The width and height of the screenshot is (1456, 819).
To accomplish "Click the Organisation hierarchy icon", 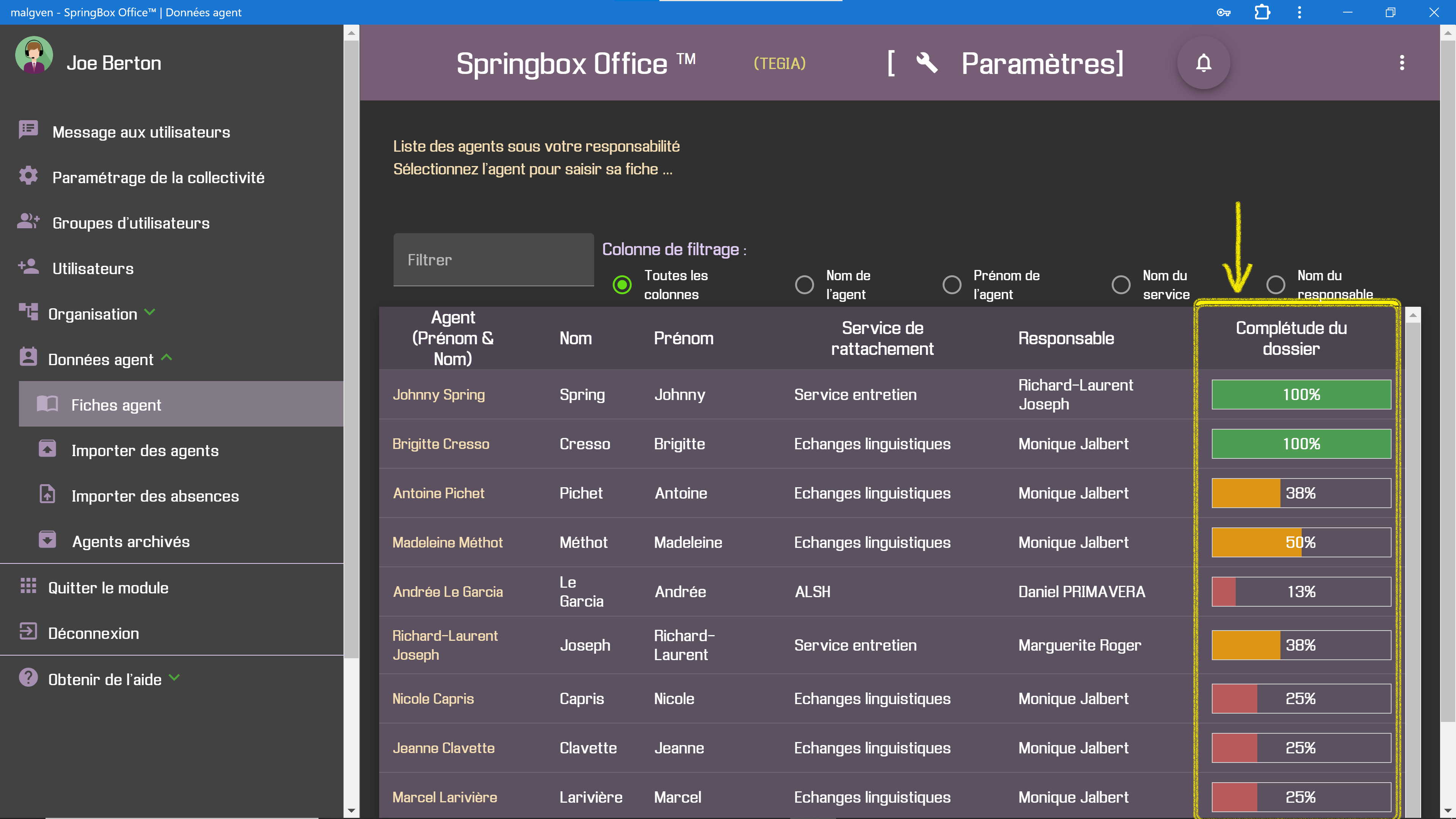I will (28, 311).
